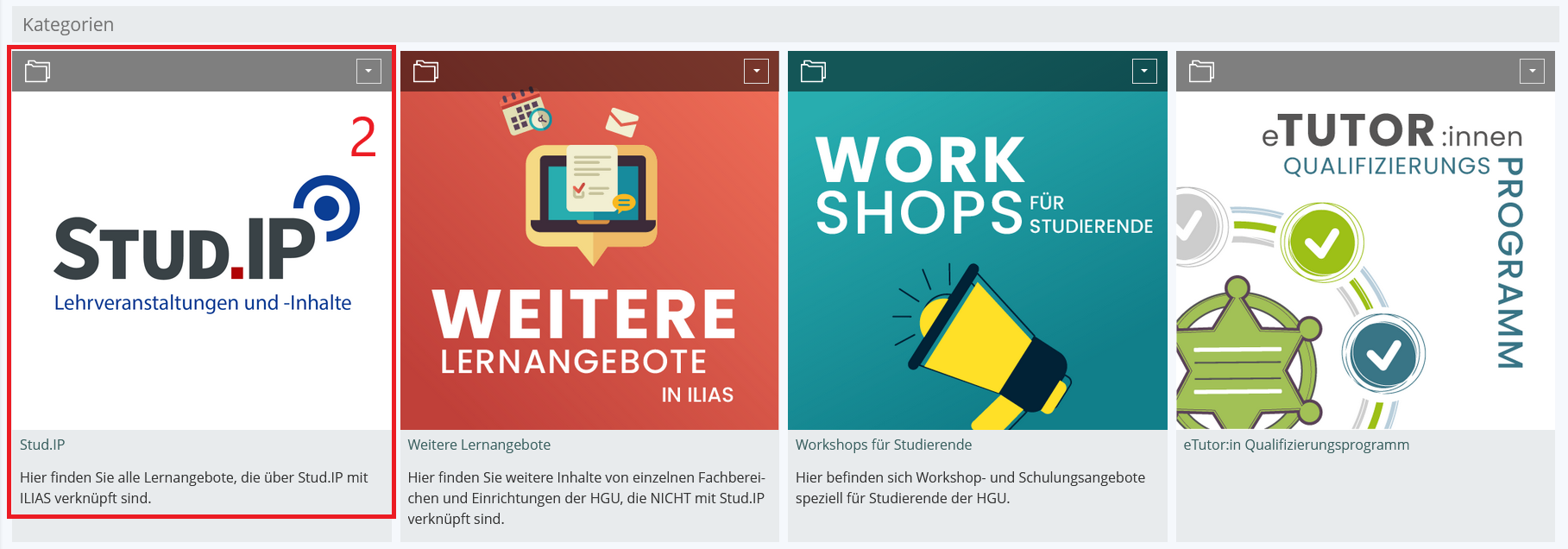
Task: Click the folder icon on eTutor:in card
Action: (x=1201, y=71)
